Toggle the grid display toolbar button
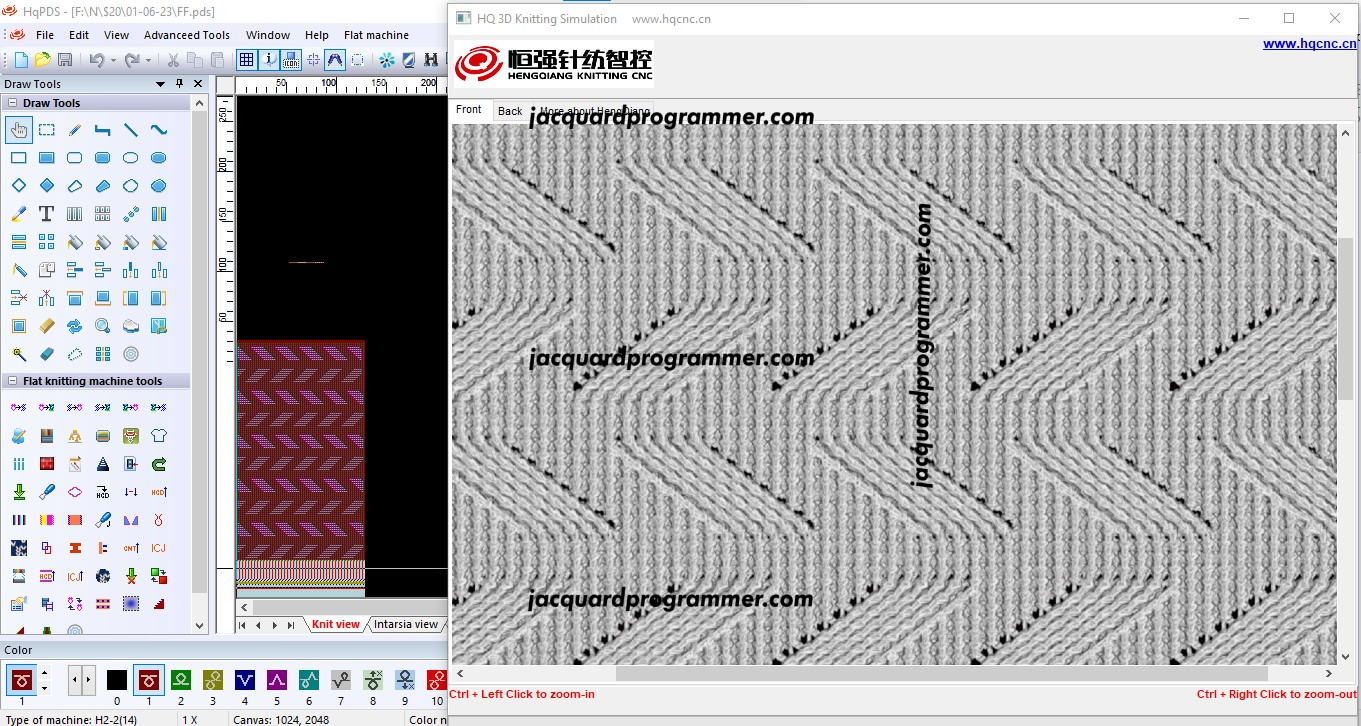The image size is (1361, 726). click(246, 60)
